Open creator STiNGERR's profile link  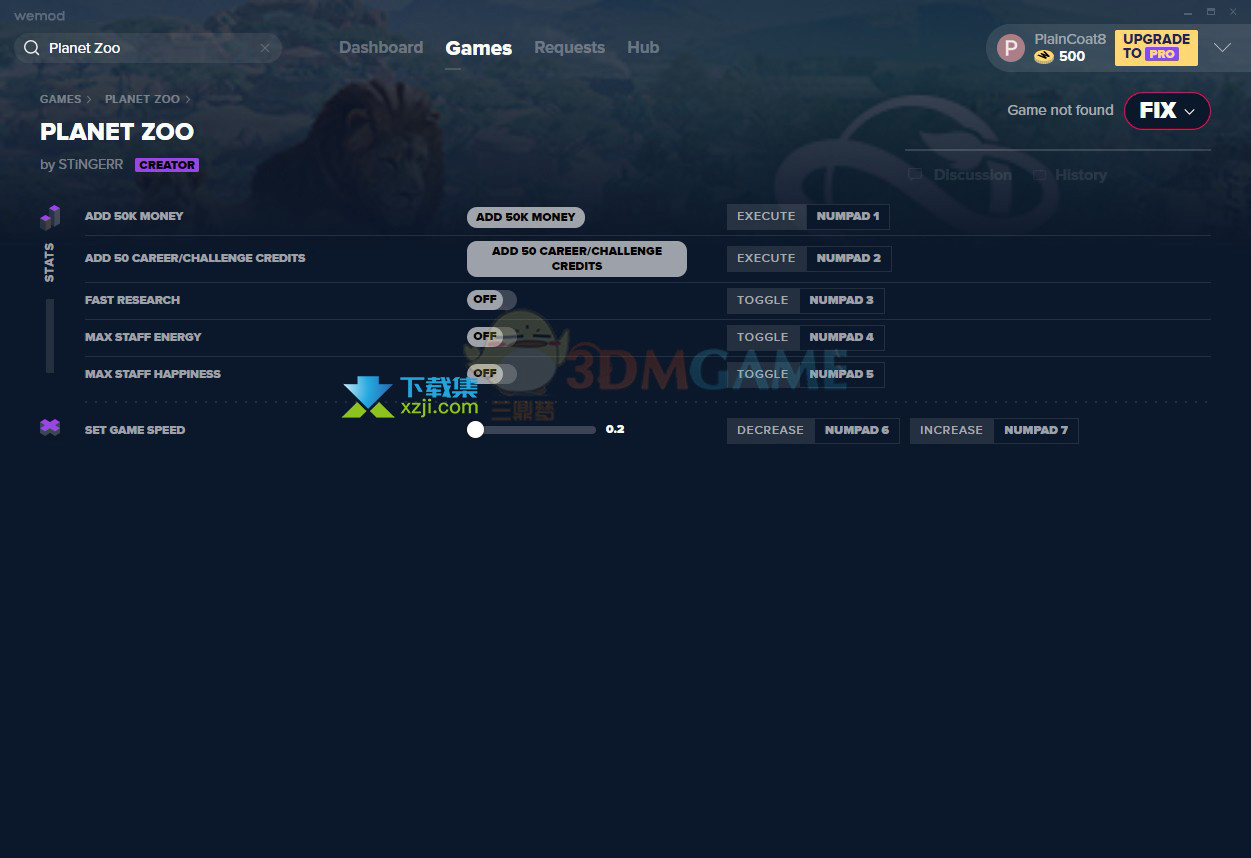click(90, 165)
